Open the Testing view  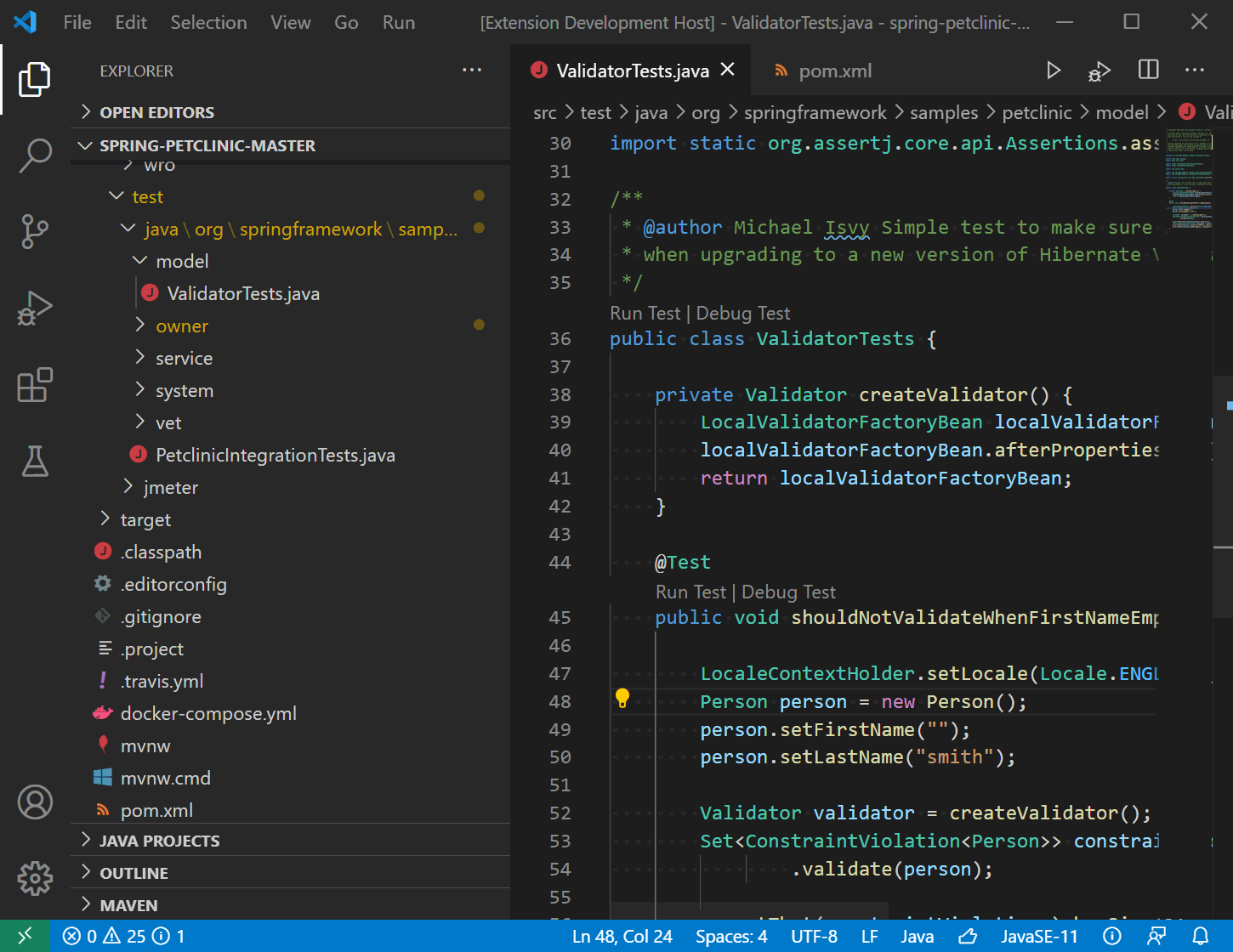pos(35,462)
